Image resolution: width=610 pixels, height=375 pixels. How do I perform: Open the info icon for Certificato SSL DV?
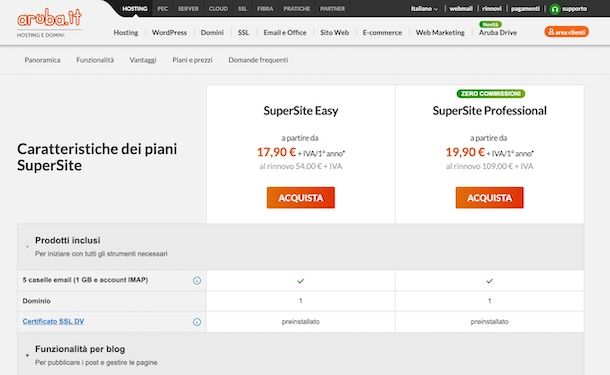pos(197,322)
